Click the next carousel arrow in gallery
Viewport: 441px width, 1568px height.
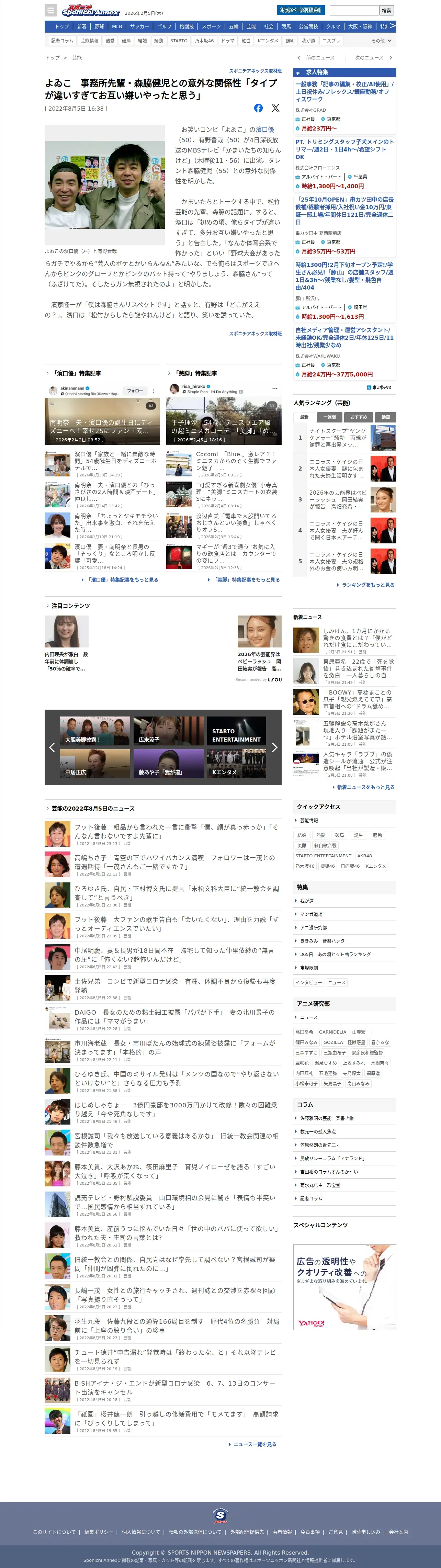(x=274, y=747)
